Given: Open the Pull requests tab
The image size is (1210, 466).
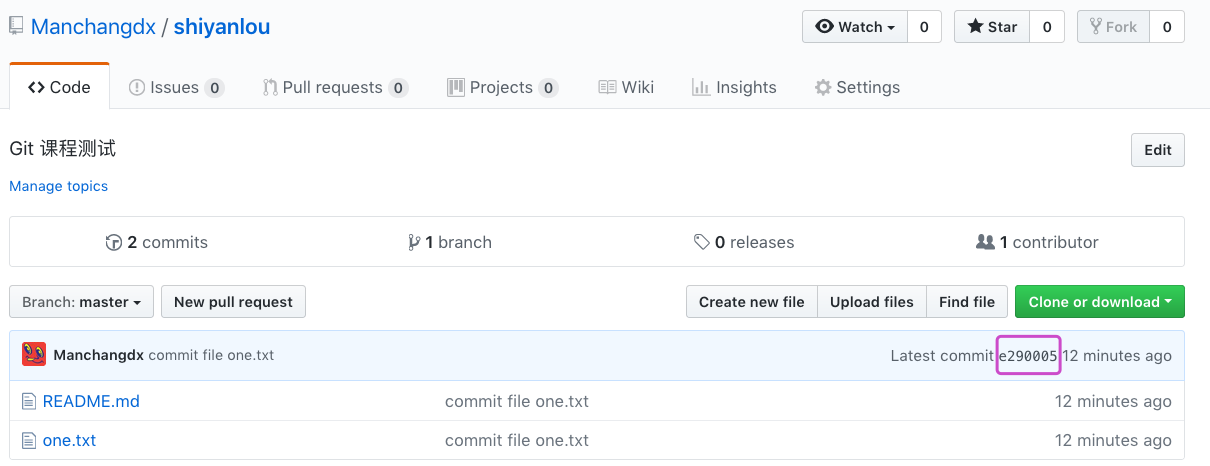Looking at the screenshot, I should point(334,88).
